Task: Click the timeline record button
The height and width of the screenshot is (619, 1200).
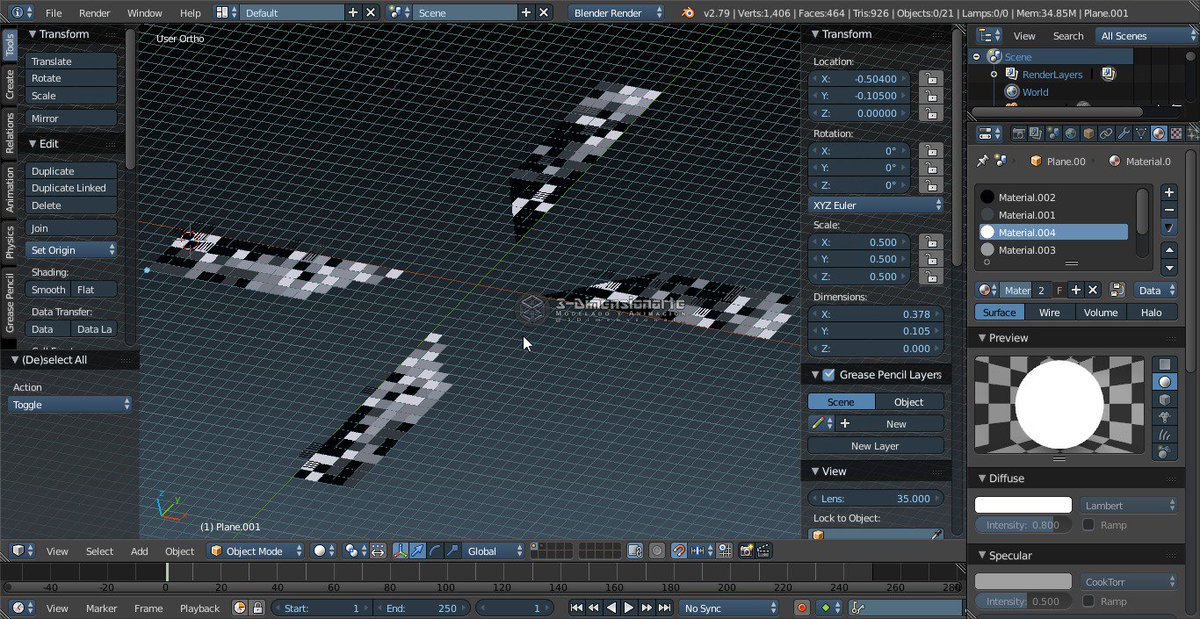Action: point(801,608)
